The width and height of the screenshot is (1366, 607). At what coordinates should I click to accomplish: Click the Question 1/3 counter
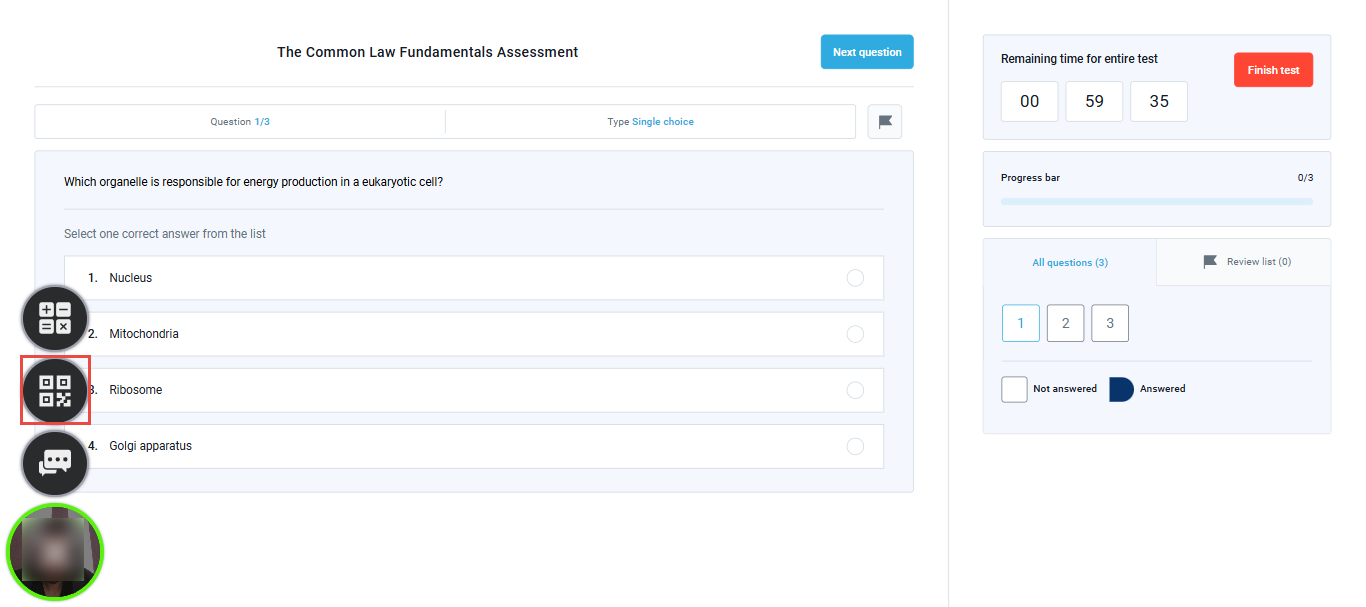tap(240, 122)
